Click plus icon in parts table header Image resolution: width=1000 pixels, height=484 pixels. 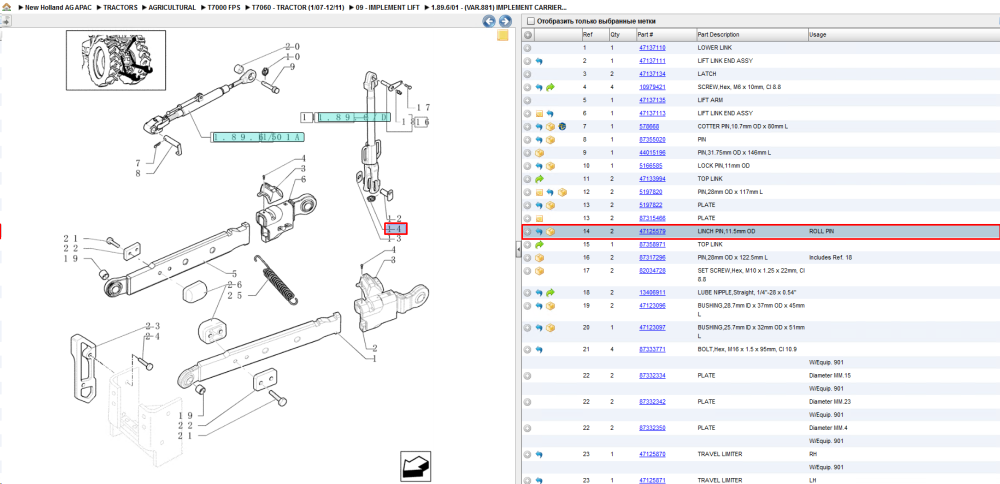tap(527, 34)
